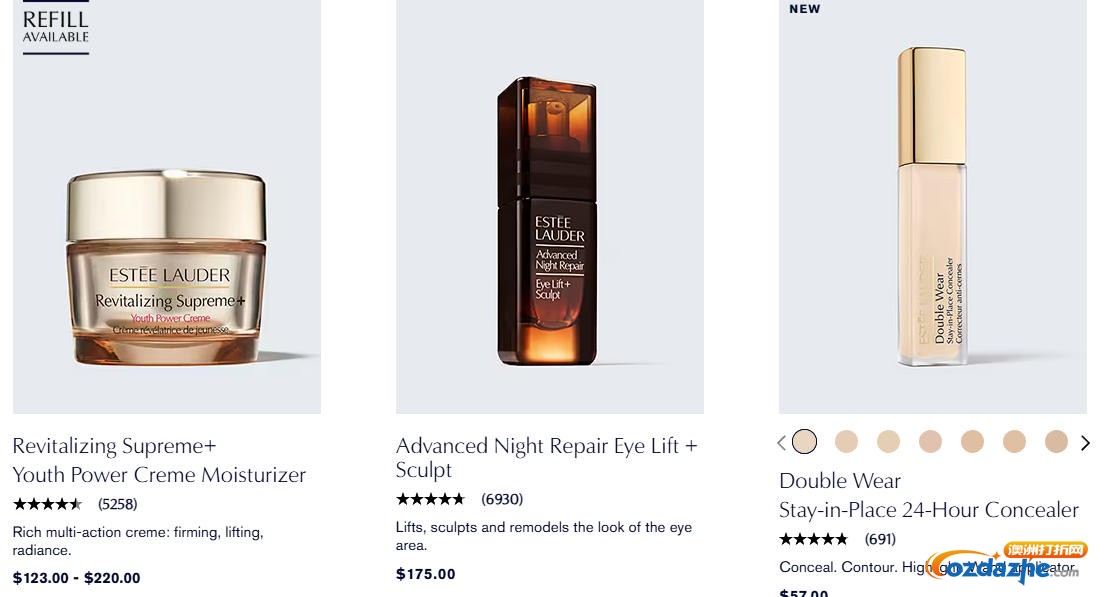The height and width of the screenshot is (597, 1110).
Task: Choose the fourth concealer shade swatch
Action: (930, 441)
